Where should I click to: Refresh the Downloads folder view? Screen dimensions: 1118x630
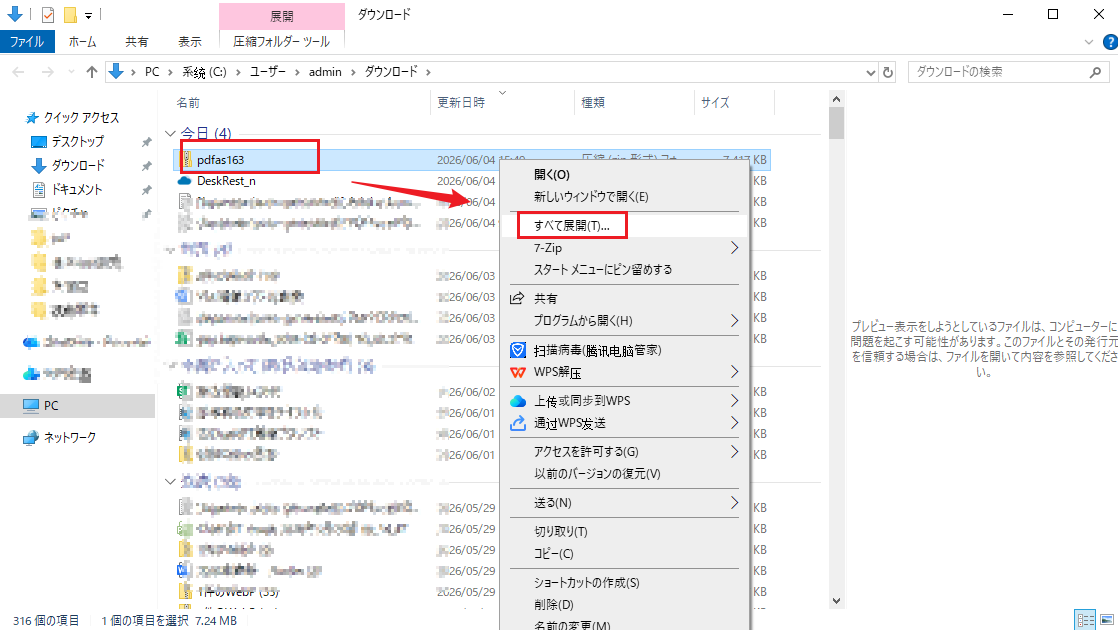[x=888, y=72]
